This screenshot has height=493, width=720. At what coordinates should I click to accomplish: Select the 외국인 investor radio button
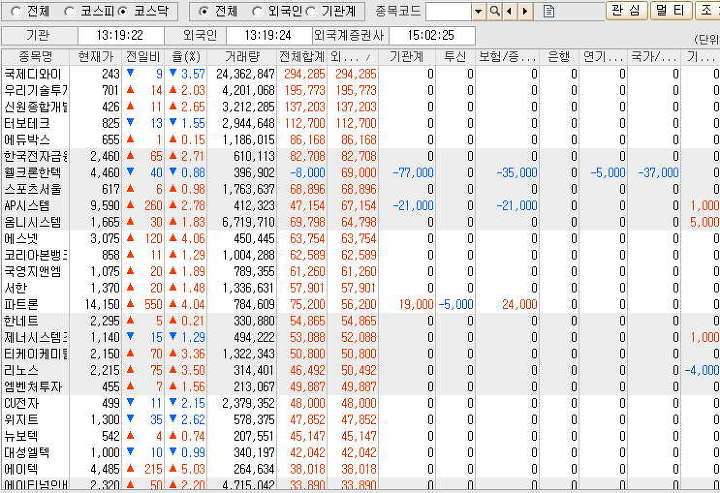coord(258,11)
